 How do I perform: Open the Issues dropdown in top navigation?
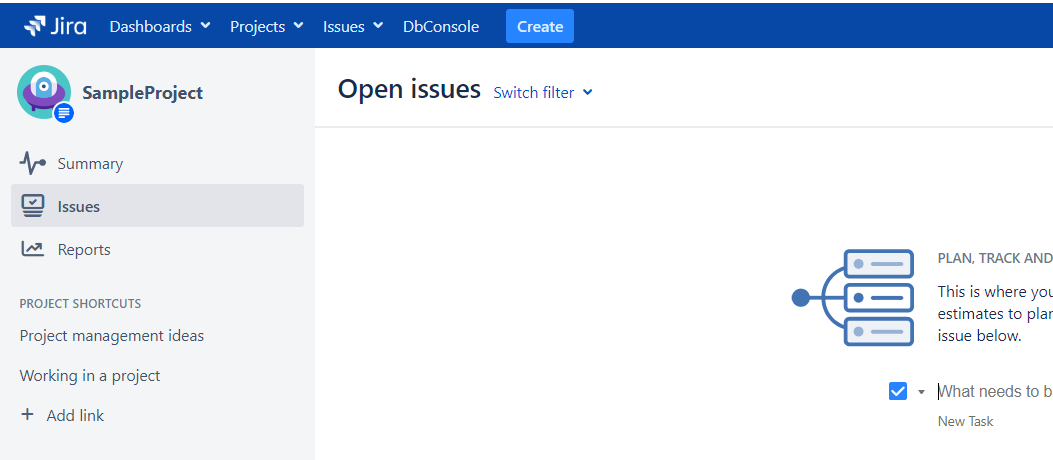click(353, 26)
